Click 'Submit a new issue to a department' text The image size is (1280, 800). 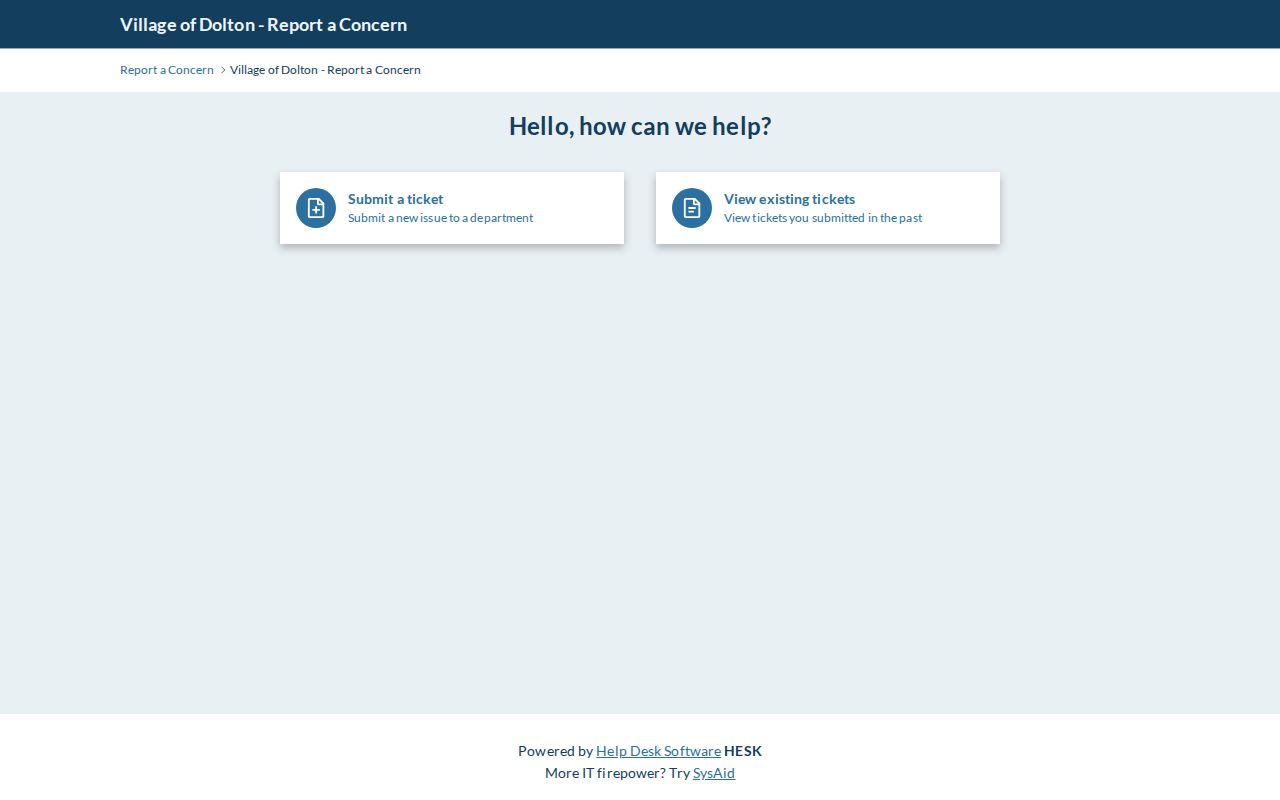pyautogui.click(x=440, y=218)
